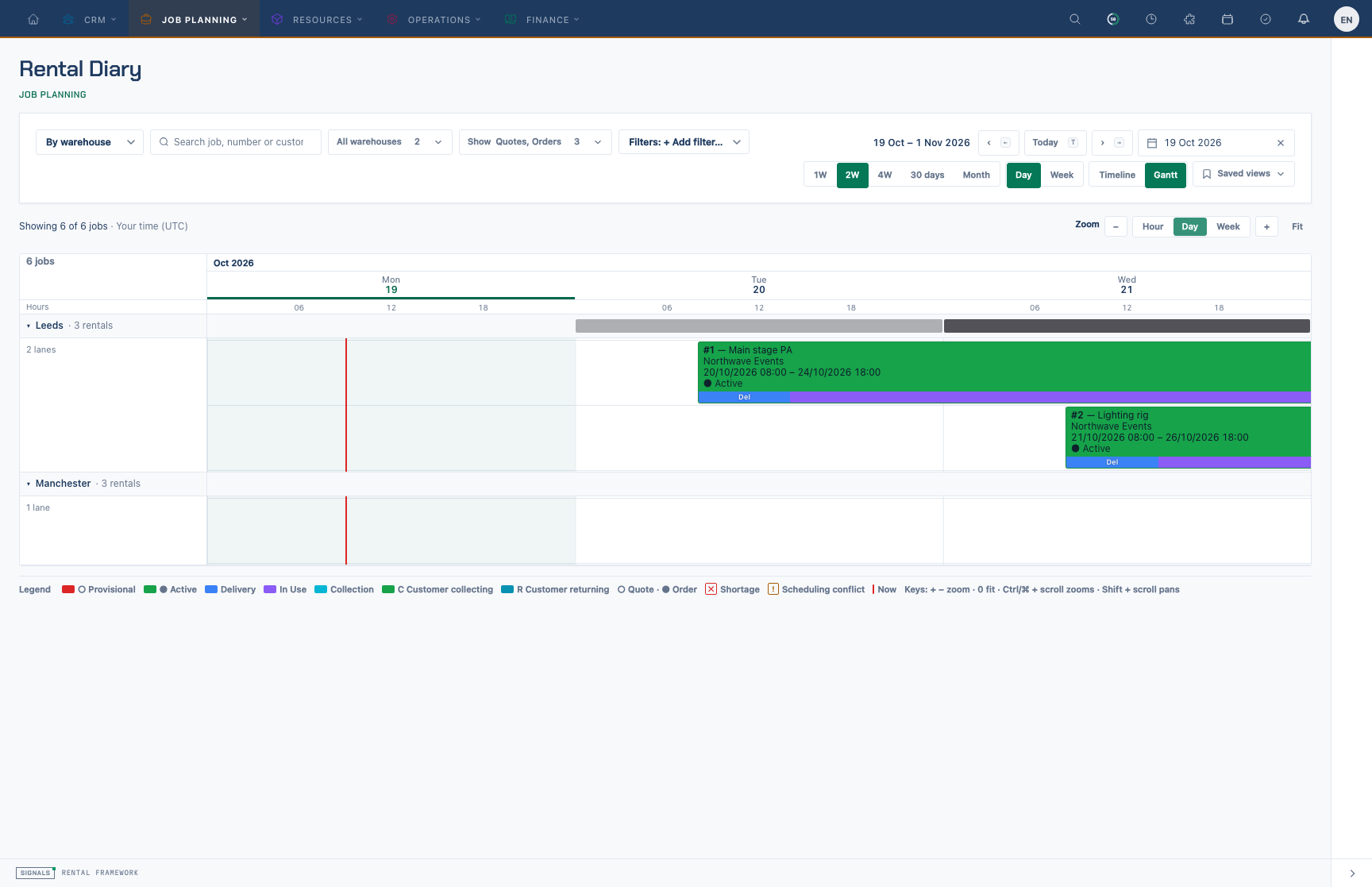The height and width of the screenshot is (887, 1372).
Task: Open the All warehouses dropdown
Action: (x=390, y=142)
